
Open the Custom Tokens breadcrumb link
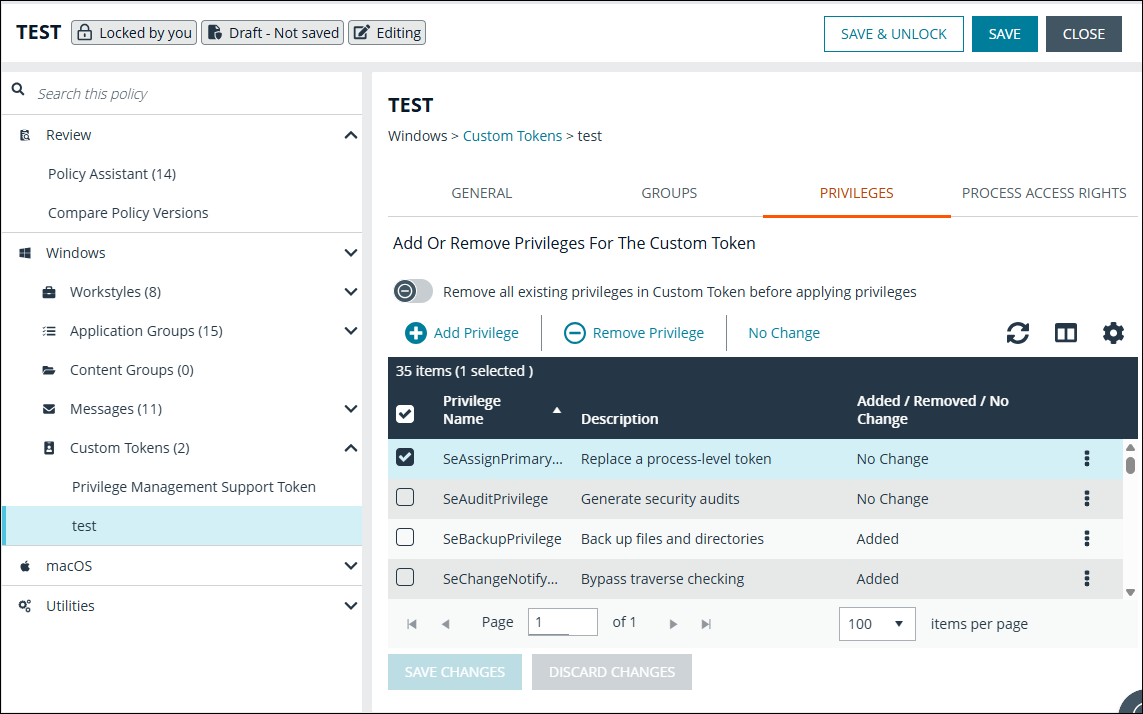coord(512,135)
